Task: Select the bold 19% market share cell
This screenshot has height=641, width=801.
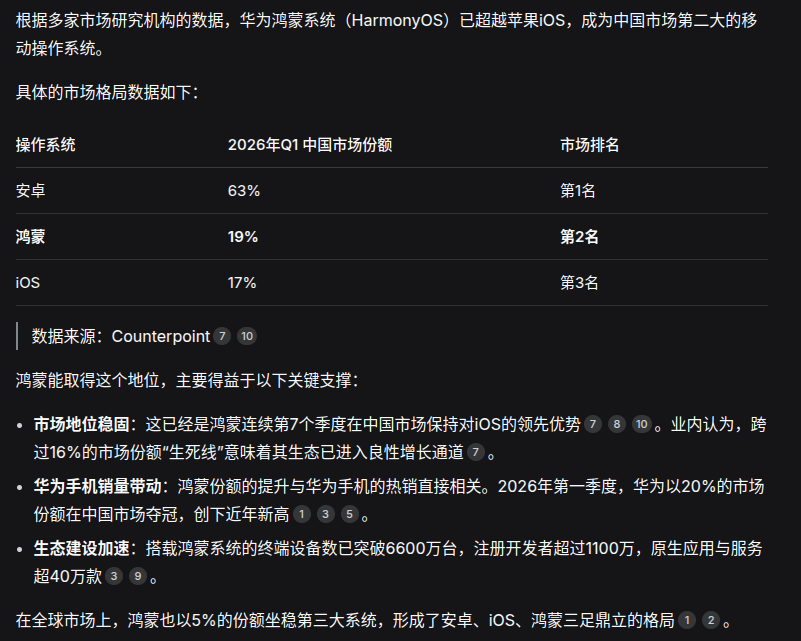Action: point(243,236)
